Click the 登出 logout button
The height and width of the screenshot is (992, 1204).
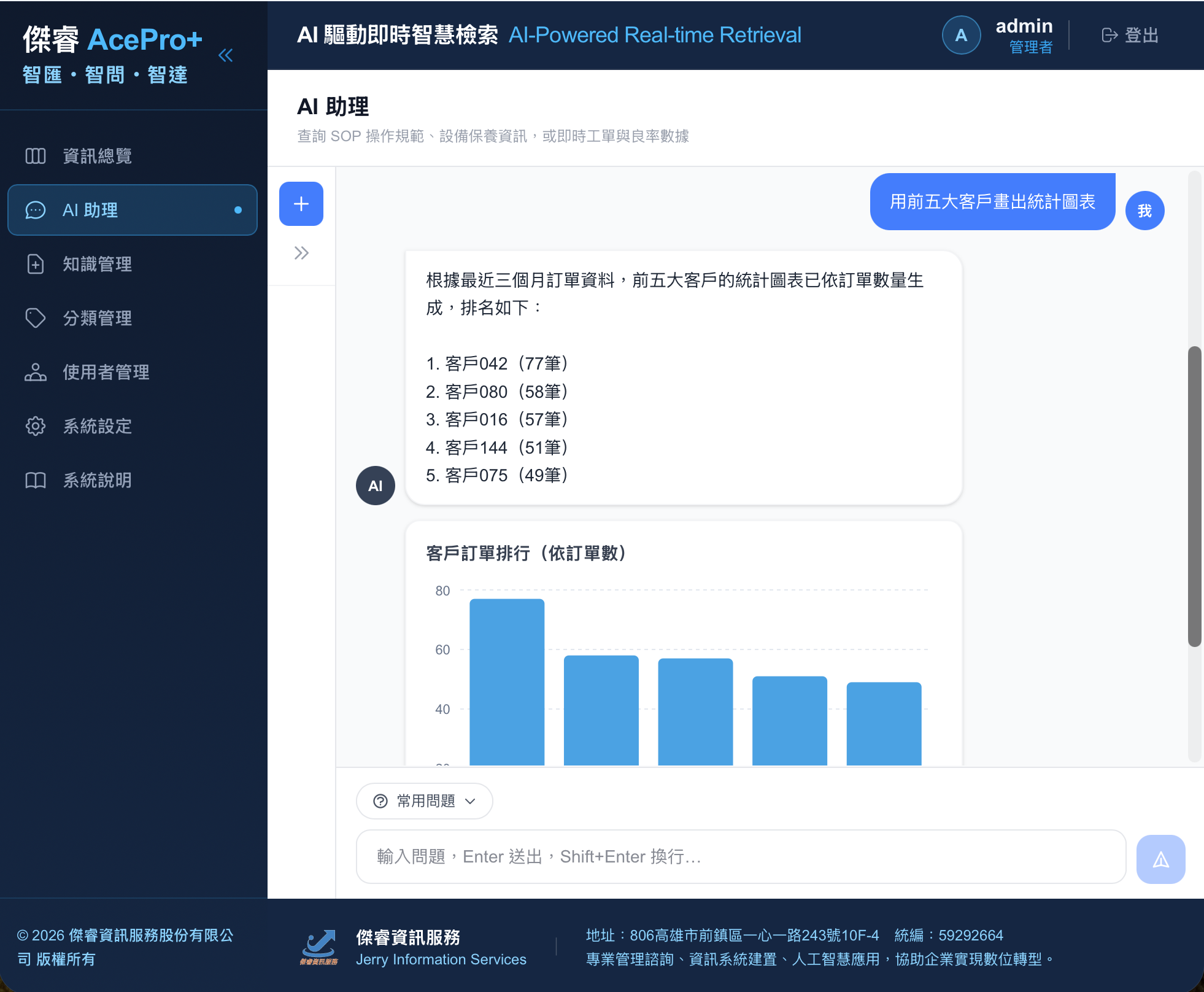tap(1130, 35)
